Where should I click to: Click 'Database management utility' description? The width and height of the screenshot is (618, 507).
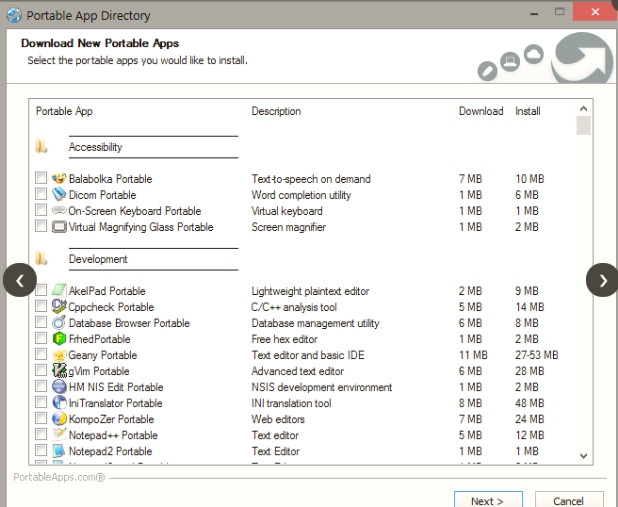coord(315,323)
